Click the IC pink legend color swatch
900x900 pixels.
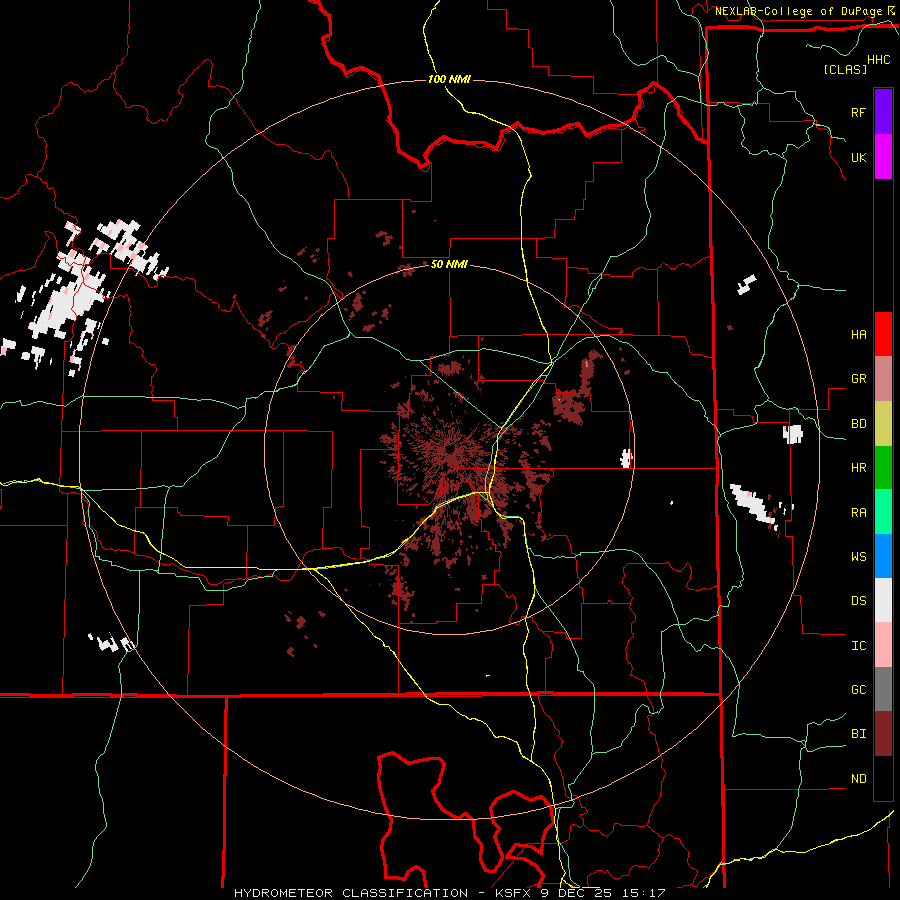click(x=883, y=645)
